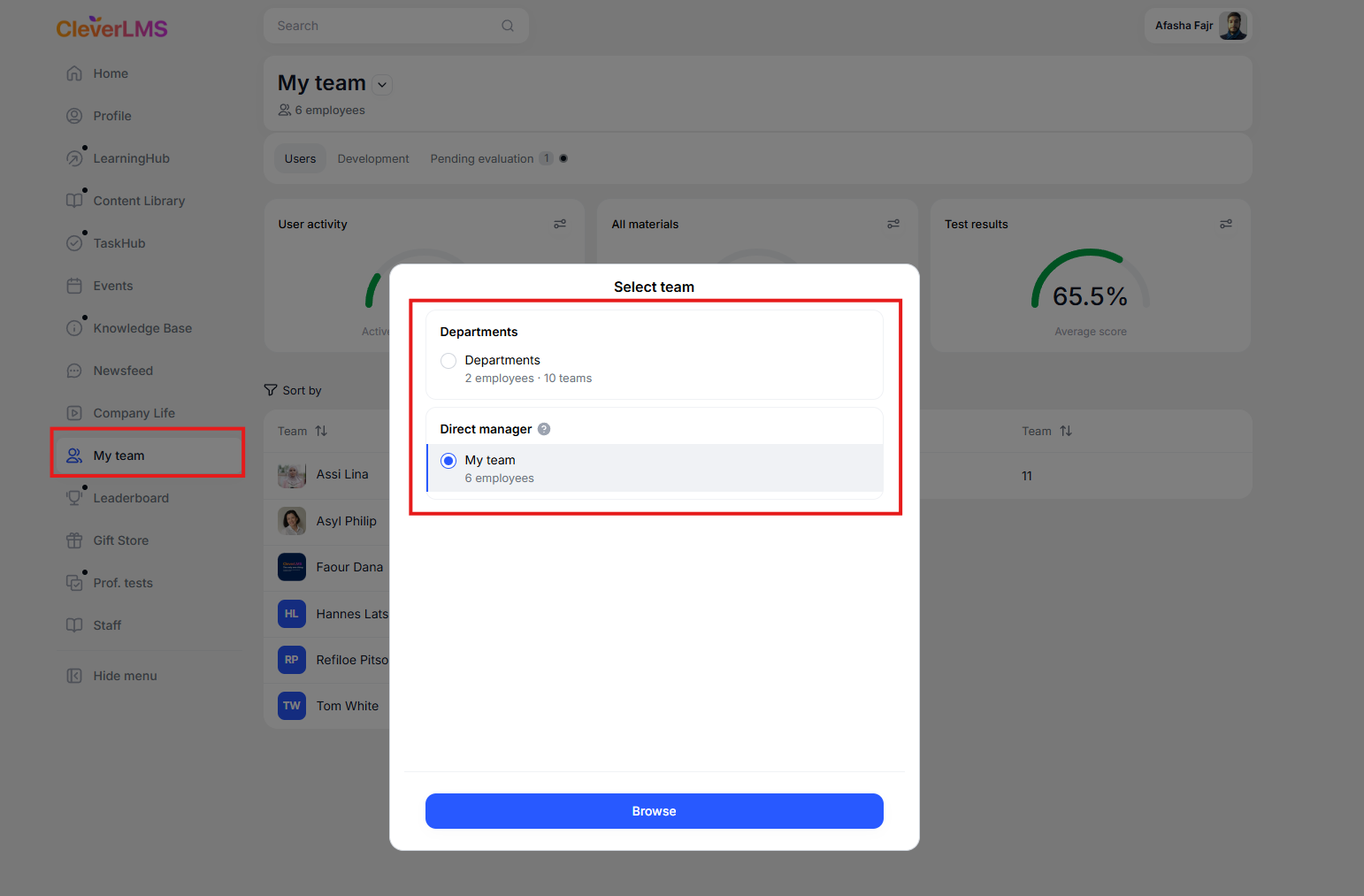
Task: Click the Gift Store gift icon
Action: click(74, 540)
